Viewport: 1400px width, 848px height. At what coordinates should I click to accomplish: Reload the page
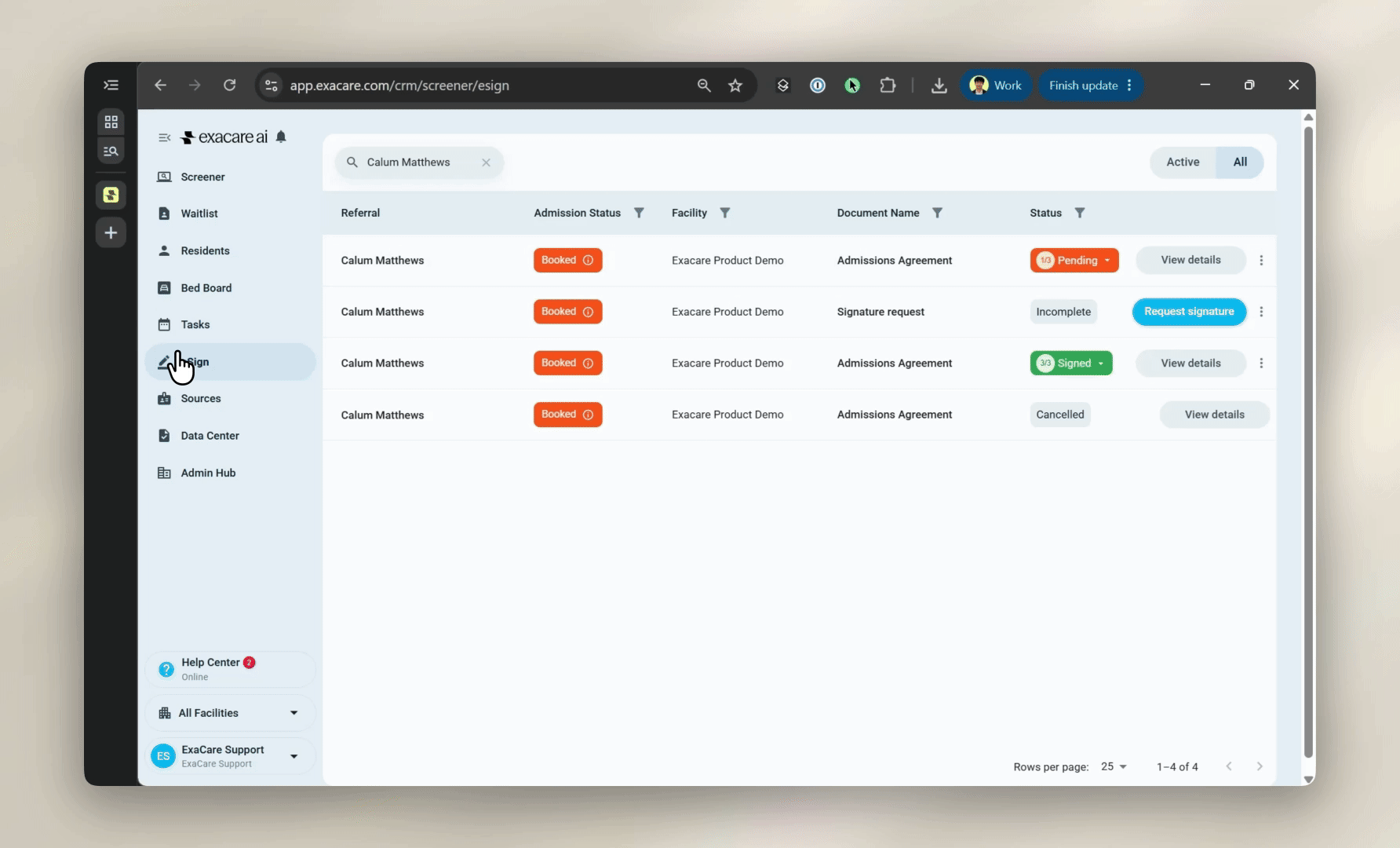229,85
